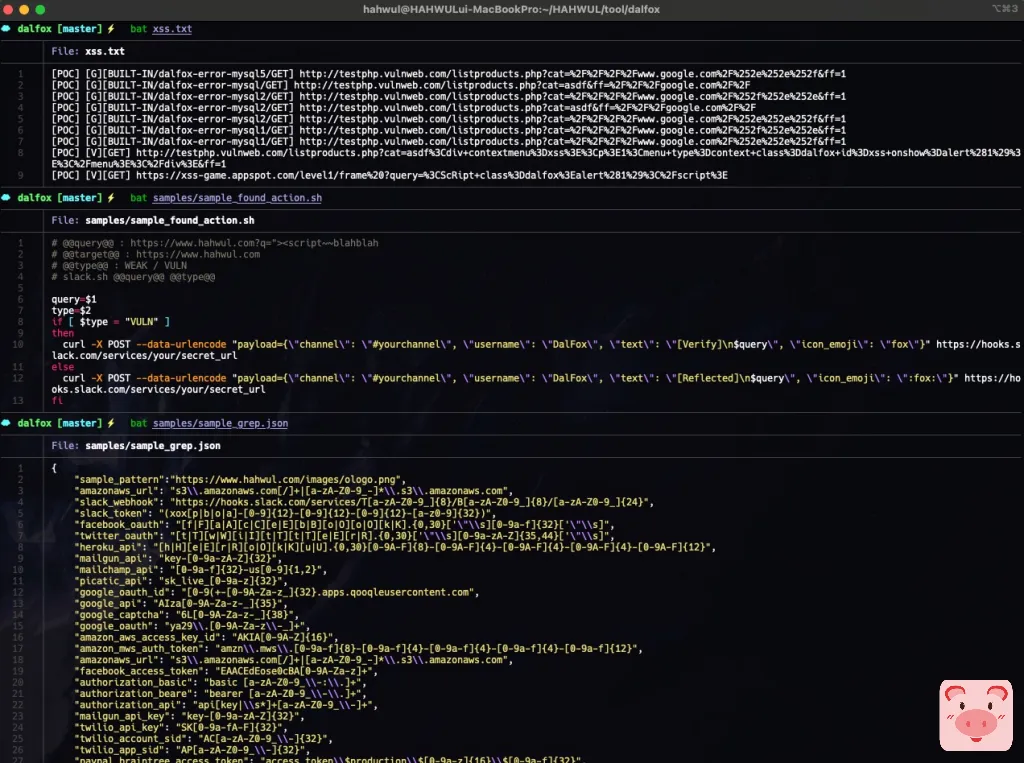Click the 'amazon_mws_auth_token' JSON entry

coord(359,649)
